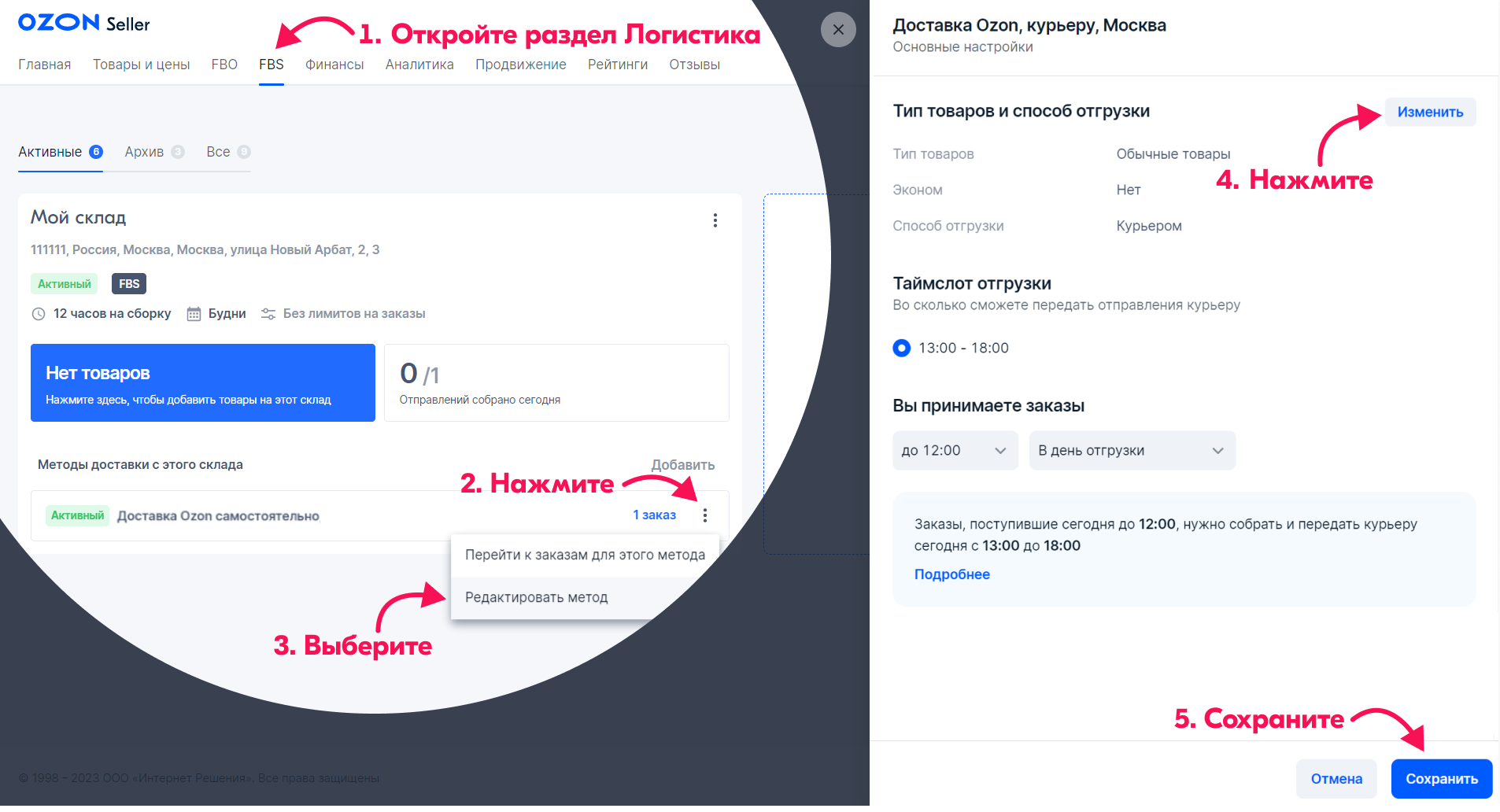Choose Перейти к заказам для этого метода
This screenshot has height=812, width=1500.
[585, 555]
